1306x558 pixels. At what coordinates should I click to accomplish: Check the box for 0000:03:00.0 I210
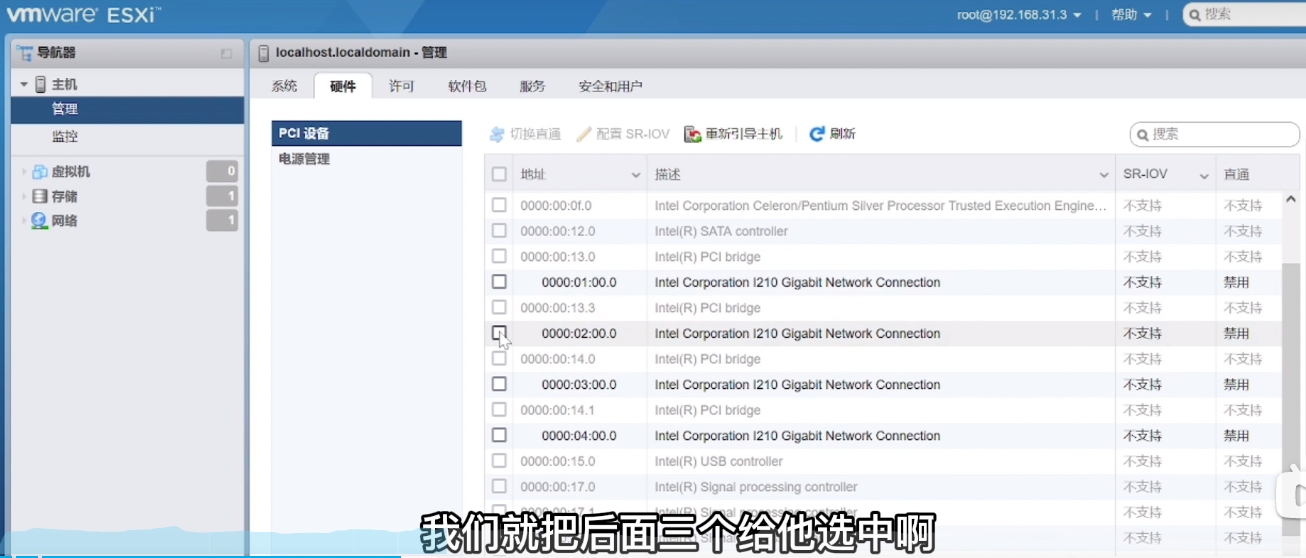(x=499, y=384)
